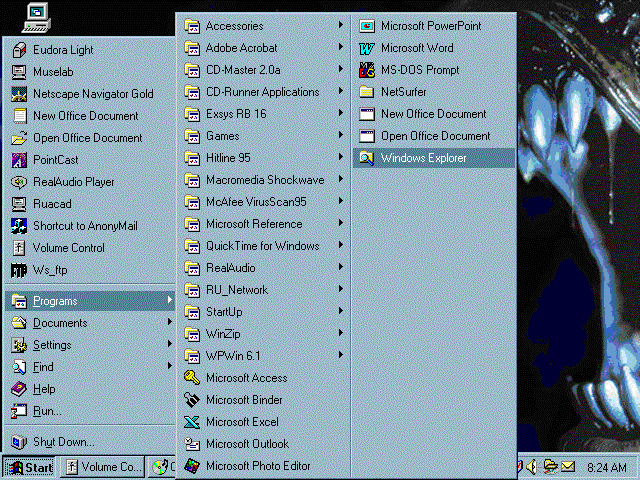640x480 pixels.
Task: Launch Muselab from its computer icon
Action: (x=19, y=72)
